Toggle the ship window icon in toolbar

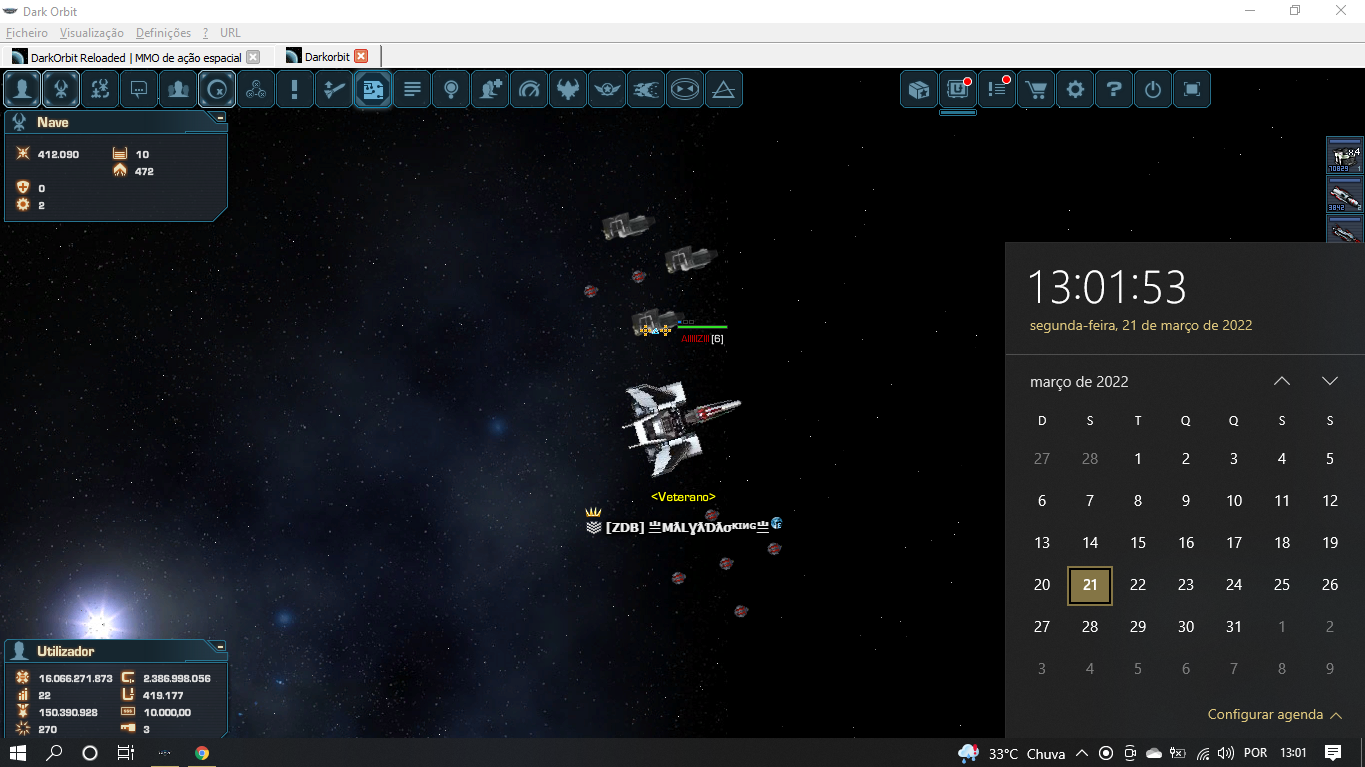point(61,89)
